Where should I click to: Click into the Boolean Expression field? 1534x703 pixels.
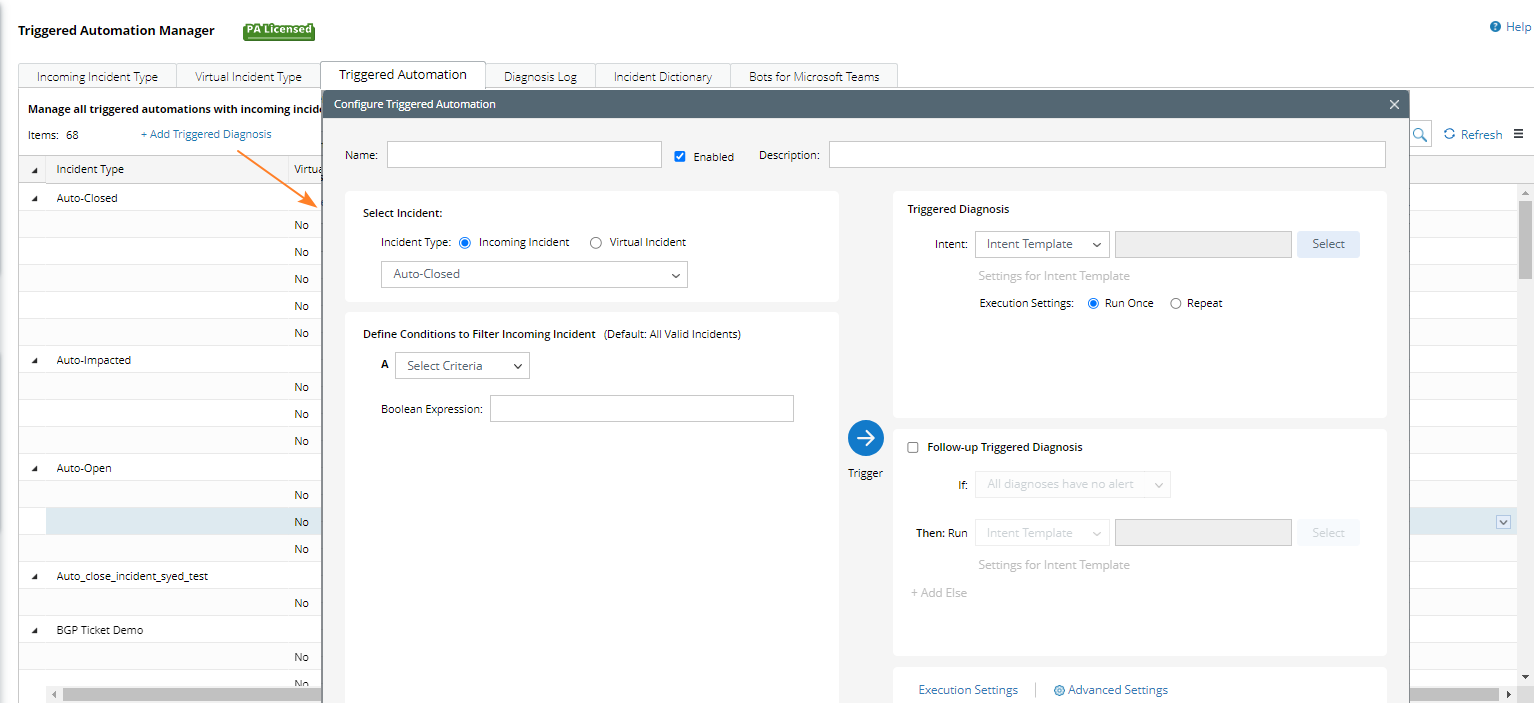pyautogui.click(x=641, y=409)
